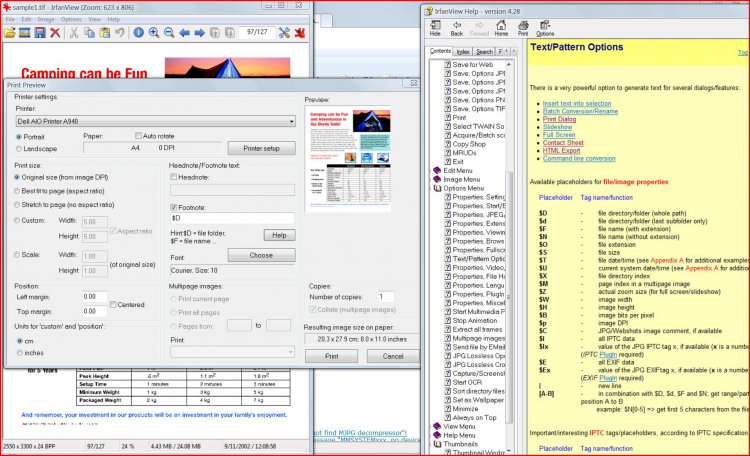Click the Home icon in Help window

(x=501, y=28)
